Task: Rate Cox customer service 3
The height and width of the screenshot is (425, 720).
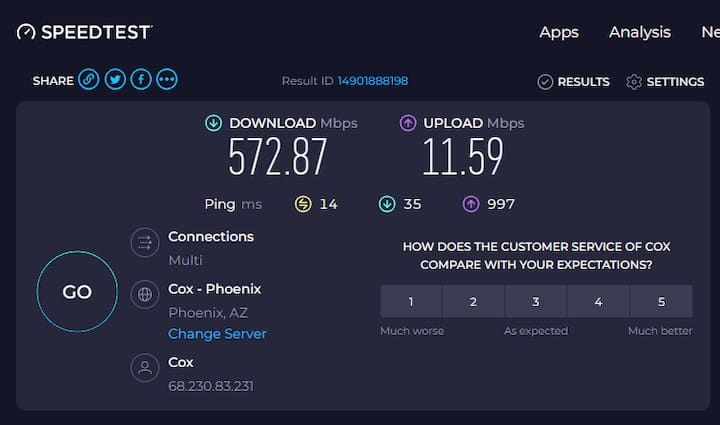Action: [536, 301]
